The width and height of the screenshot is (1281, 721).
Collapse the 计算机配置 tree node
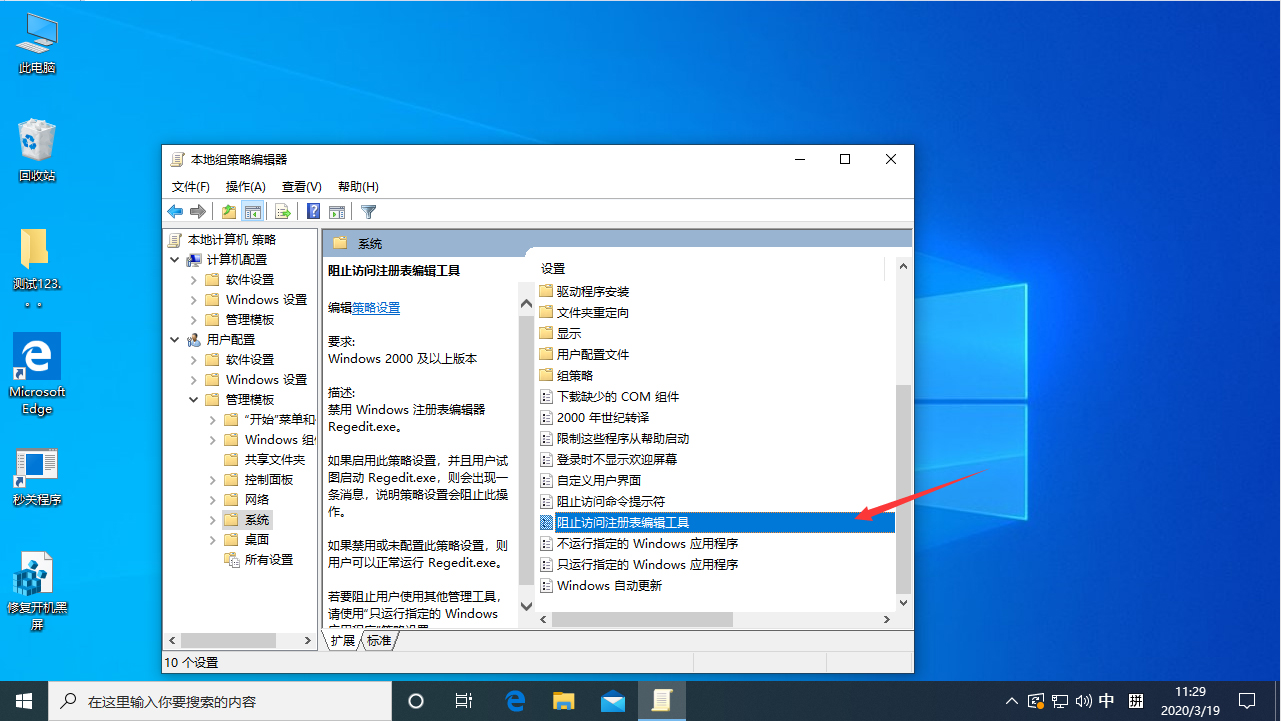click(174, 259)
